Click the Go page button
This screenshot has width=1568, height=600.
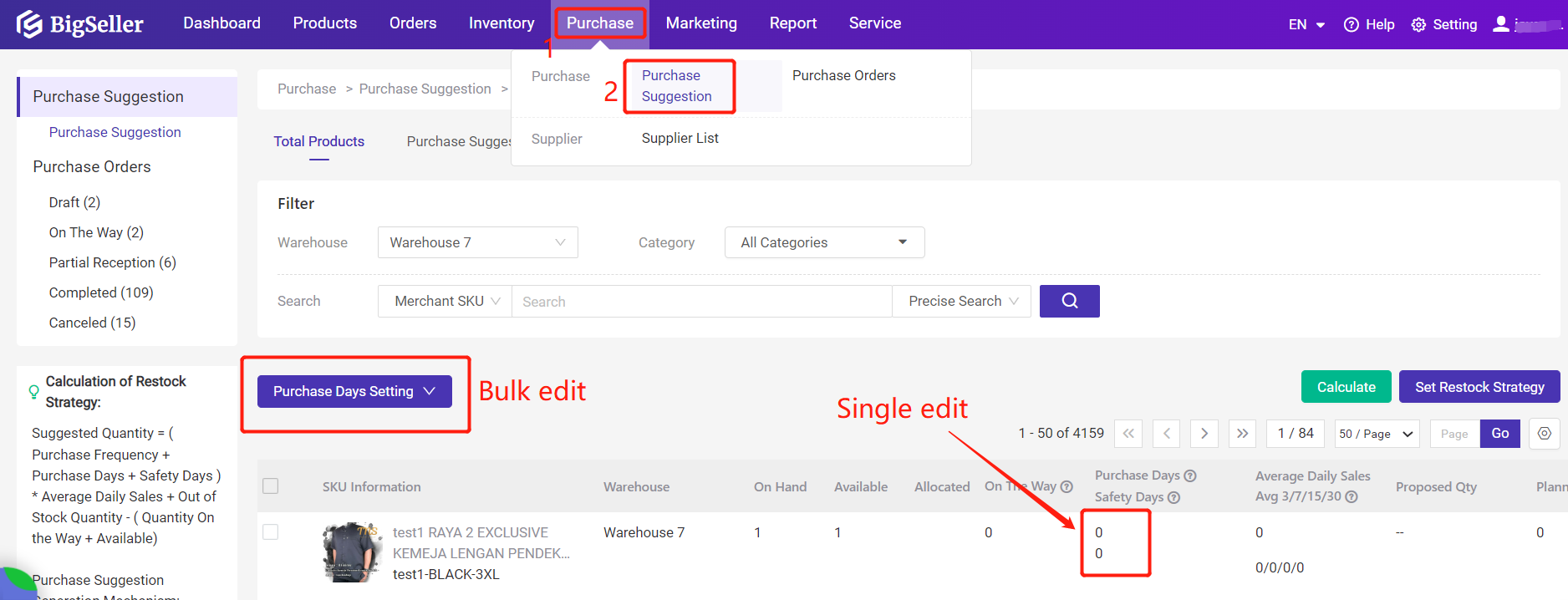point(1500,433)
